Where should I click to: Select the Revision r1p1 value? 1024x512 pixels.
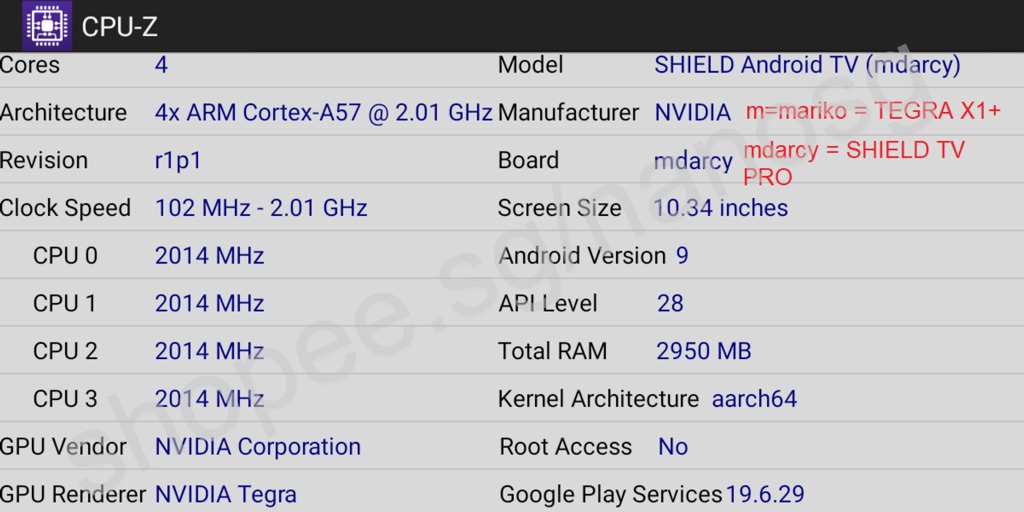click(177, 160)
